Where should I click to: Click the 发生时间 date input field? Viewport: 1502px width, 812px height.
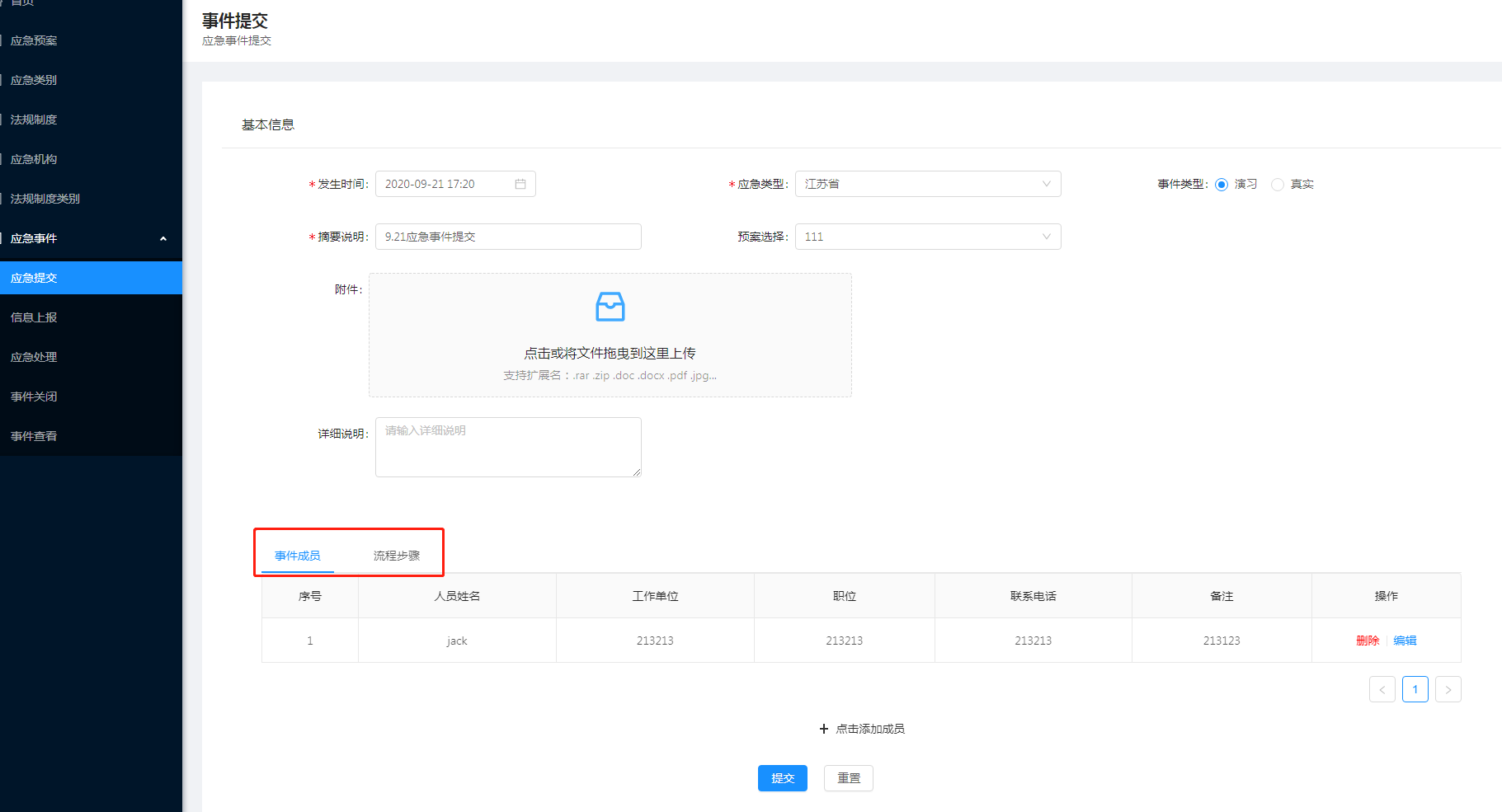(x=455, y=184)
